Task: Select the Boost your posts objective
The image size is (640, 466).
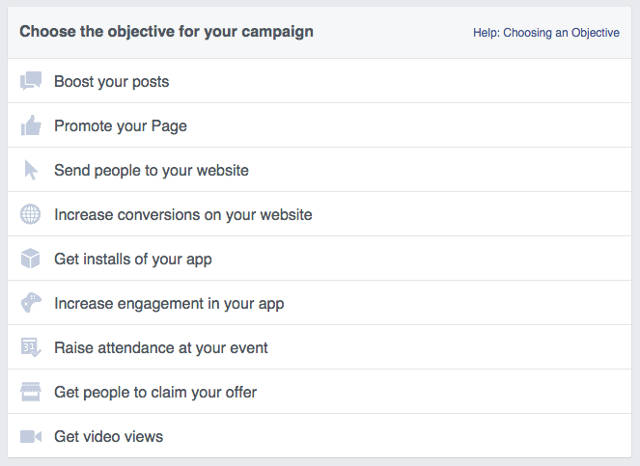Action: [111, 82]
